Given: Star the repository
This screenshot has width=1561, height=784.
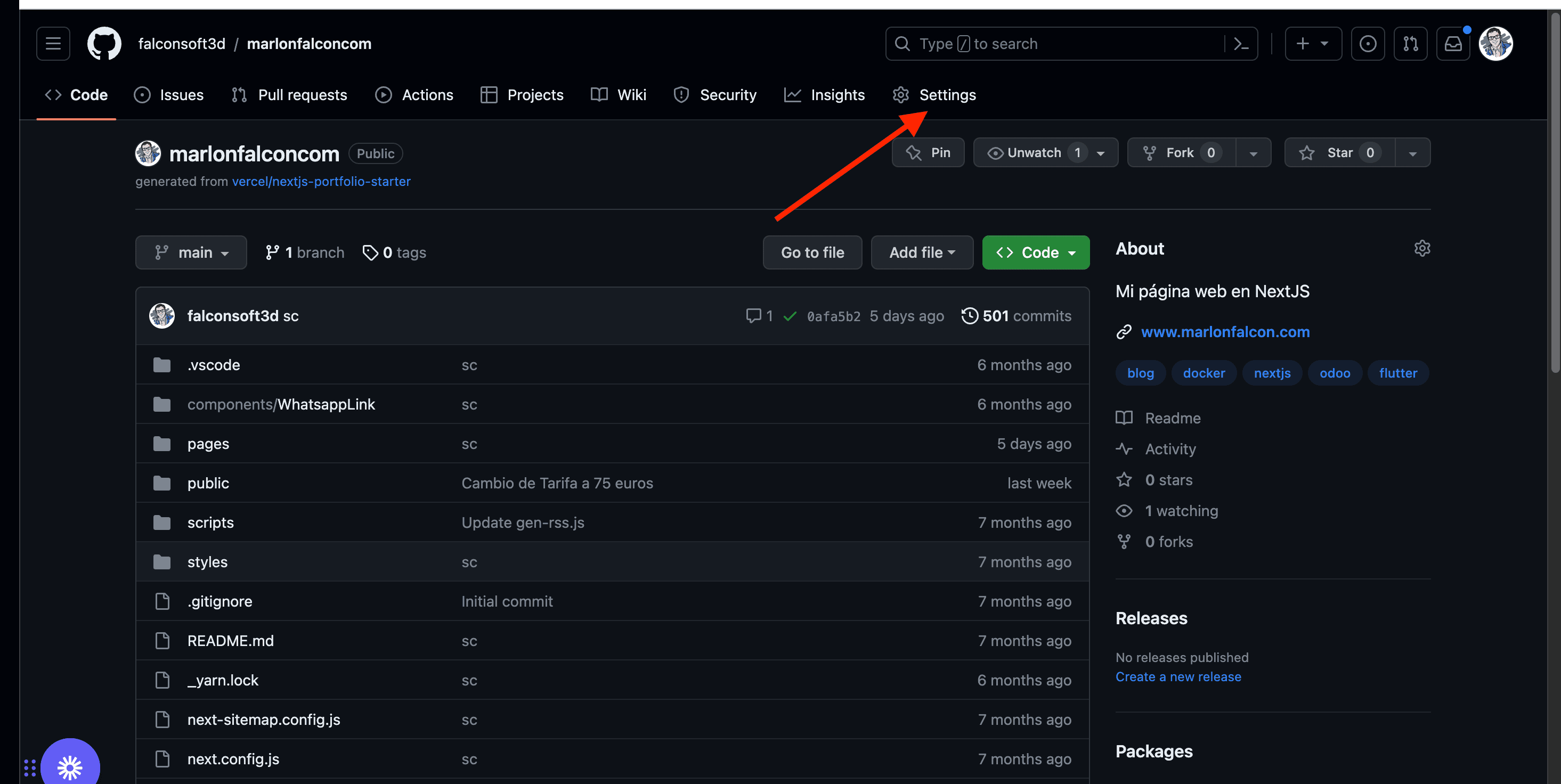Looking at the screenshot, I should pyautogui.click(x=1339, y=153).
